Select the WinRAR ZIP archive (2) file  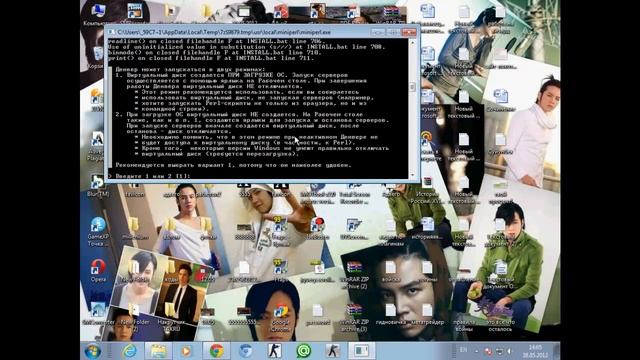(354, 275)
